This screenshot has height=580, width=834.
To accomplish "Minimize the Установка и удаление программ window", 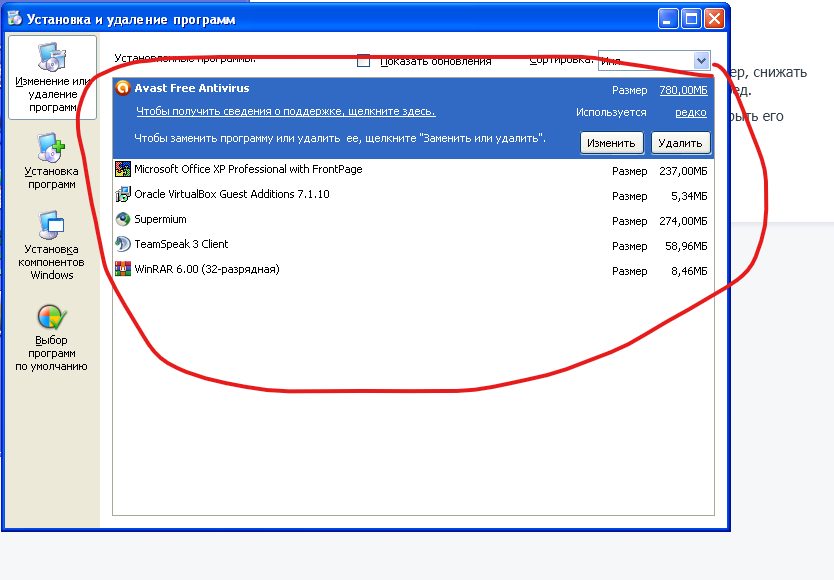I will (668, 19).
